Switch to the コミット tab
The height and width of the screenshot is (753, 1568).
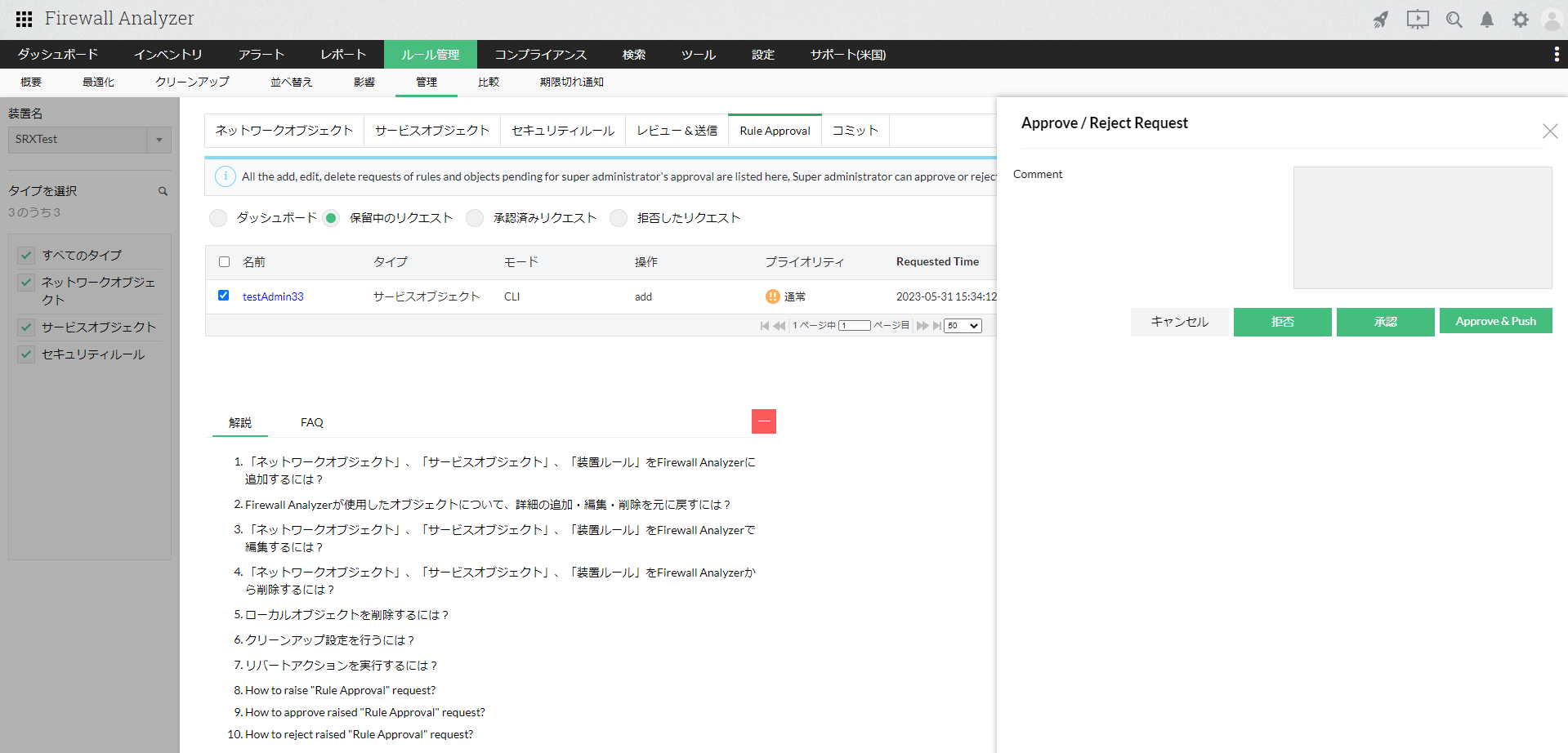click(855, 131)
